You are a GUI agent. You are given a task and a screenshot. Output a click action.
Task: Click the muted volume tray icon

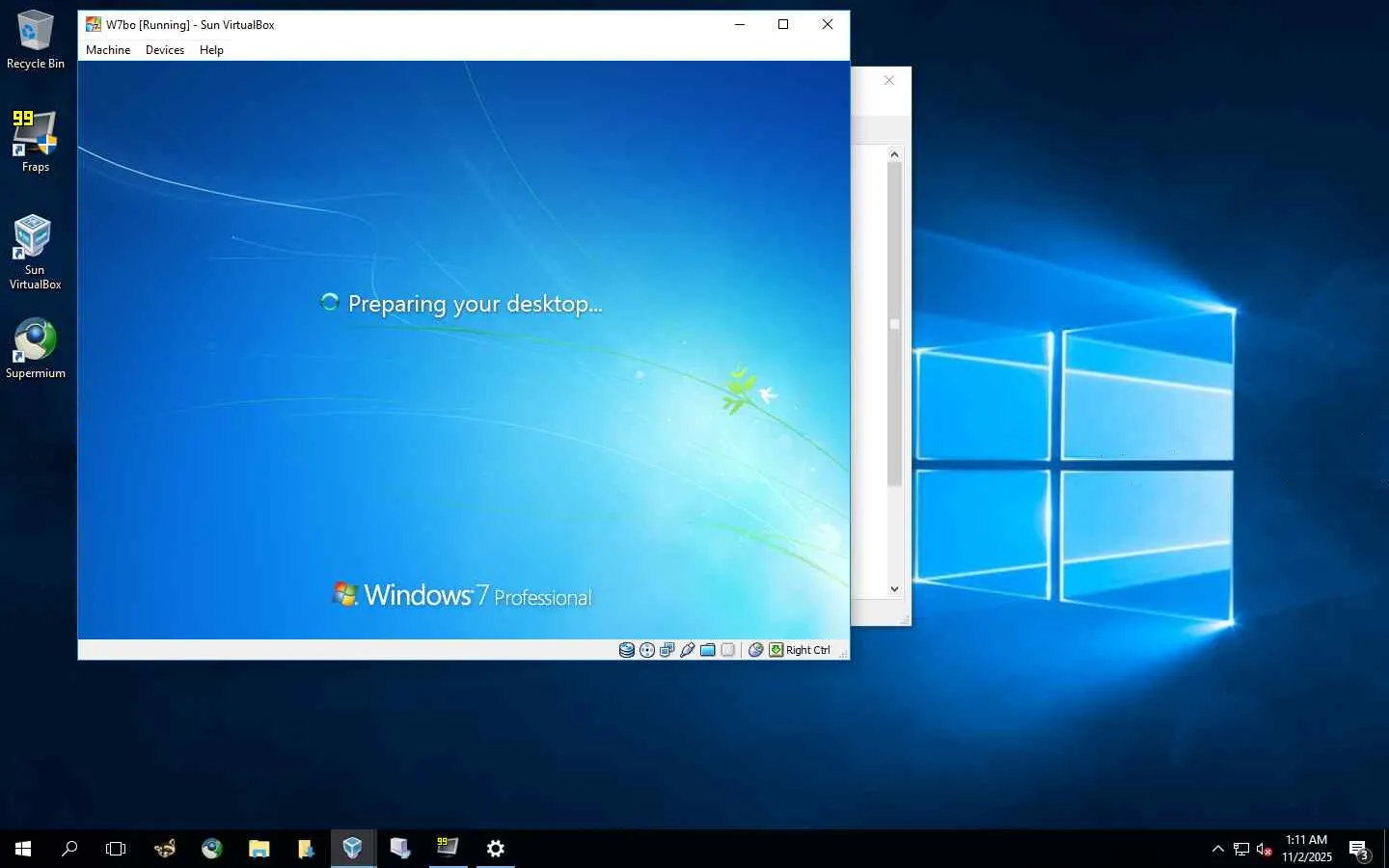pyautogui.click(x=1265, y=849)
